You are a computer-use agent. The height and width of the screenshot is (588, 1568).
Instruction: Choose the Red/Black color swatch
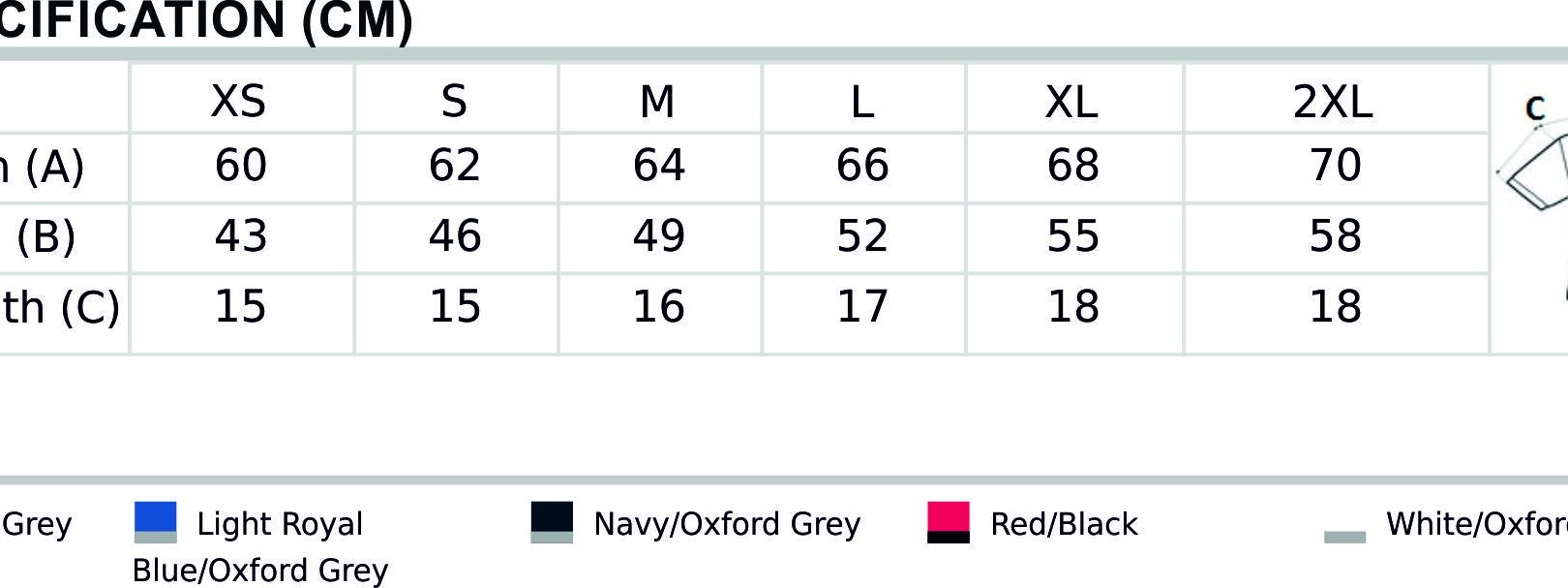click(949, 522)
